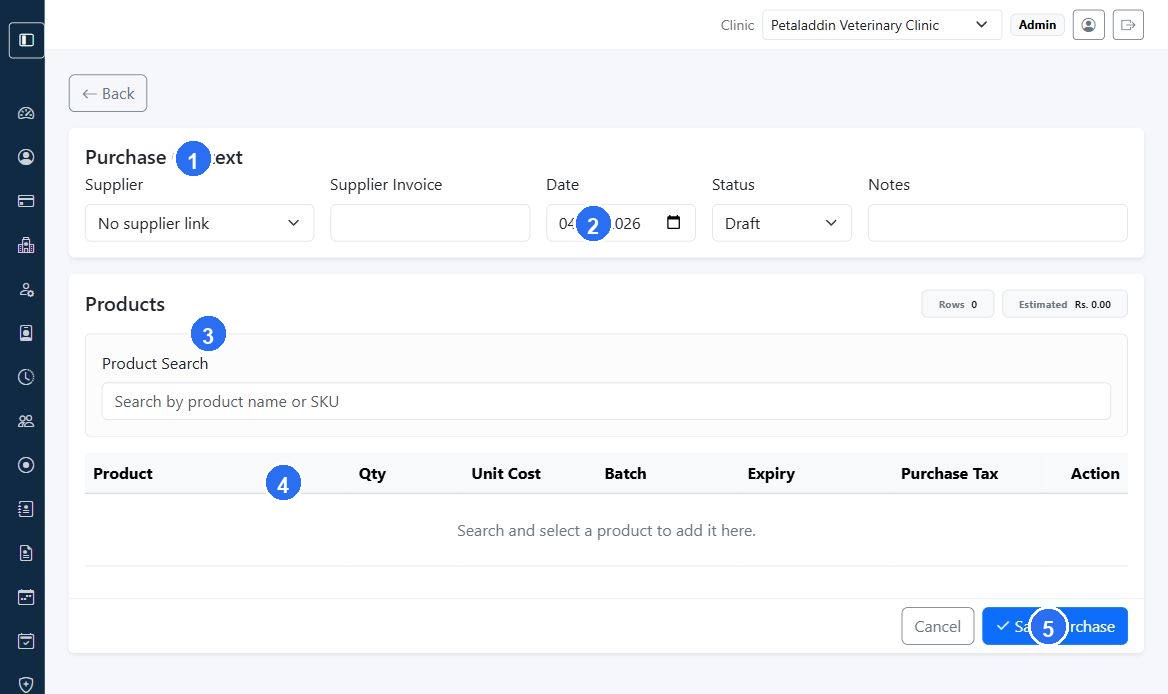Viewport: 1168px width, 694px height.
Task: Click the Expiry column header
Action: [771, 474]
